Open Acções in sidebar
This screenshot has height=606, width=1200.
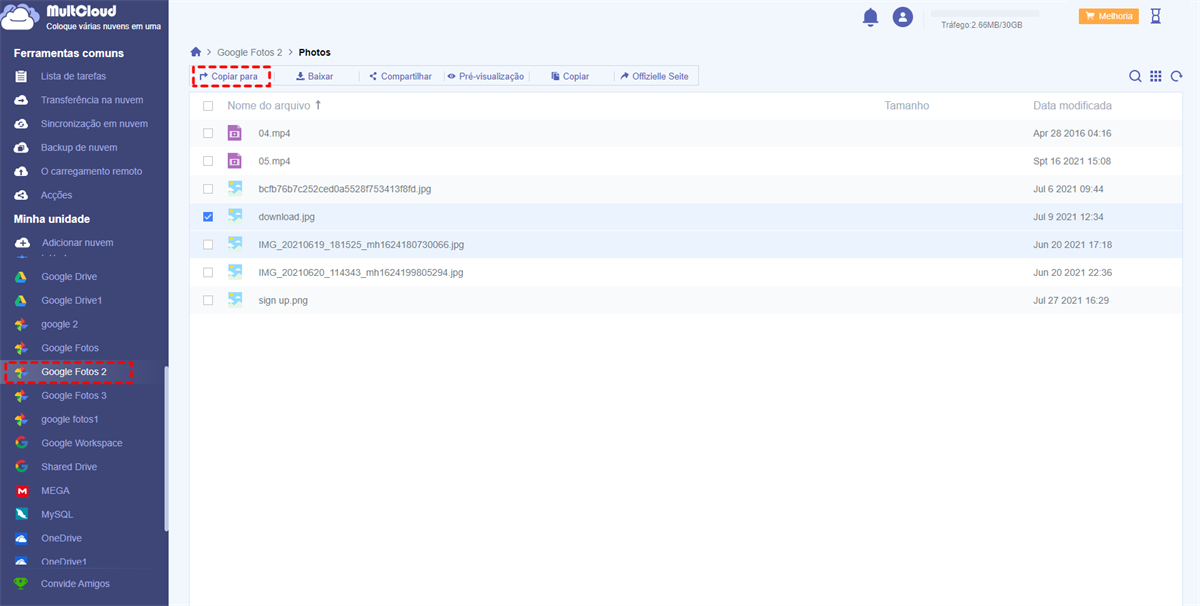pos(56,195)
